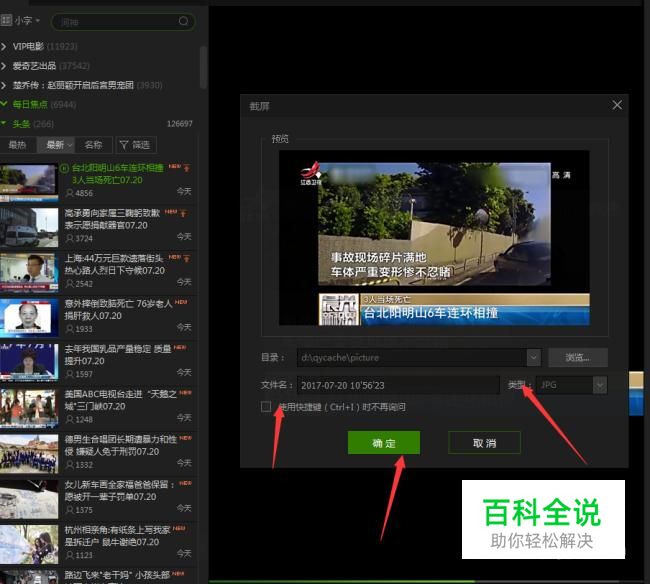Open thumbnail of 女儿新车画全家福爸爸保留 video
The width and height of the screenshot is (650, 584).
click(29, 499)
